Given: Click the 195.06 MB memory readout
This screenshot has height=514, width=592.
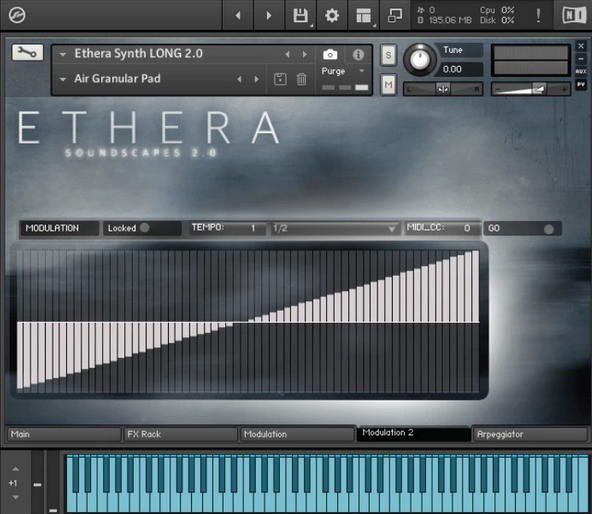Looking at the screenshot, I should pos(450,20).
